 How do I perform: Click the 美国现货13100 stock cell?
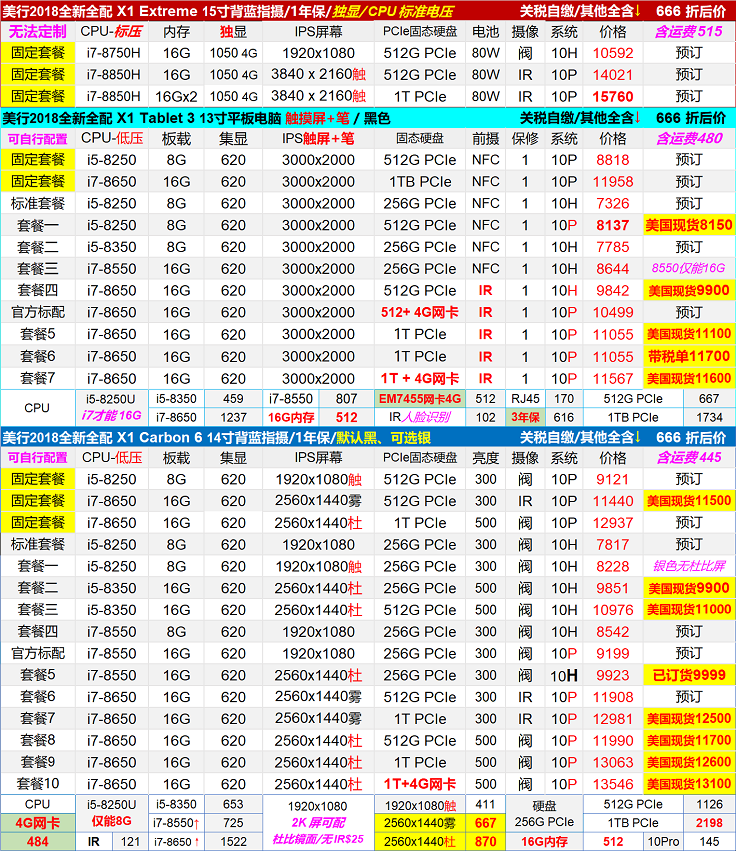coord(688,784)
